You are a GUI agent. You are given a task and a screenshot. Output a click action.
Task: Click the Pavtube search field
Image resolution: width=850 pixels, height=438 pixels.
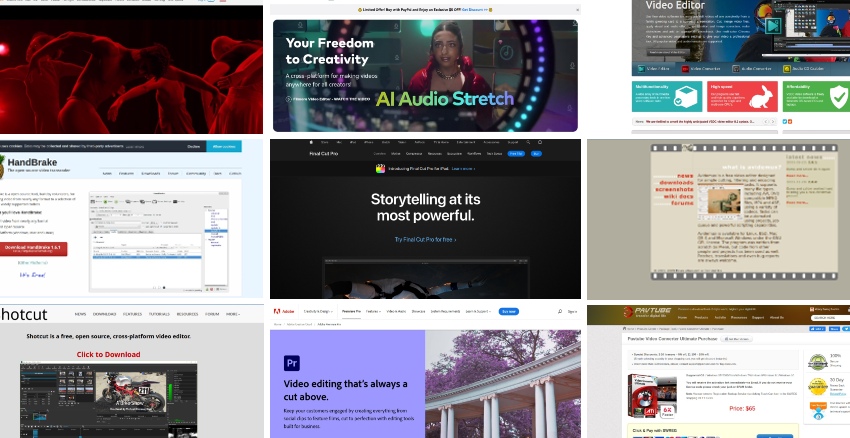click(830, 318)
